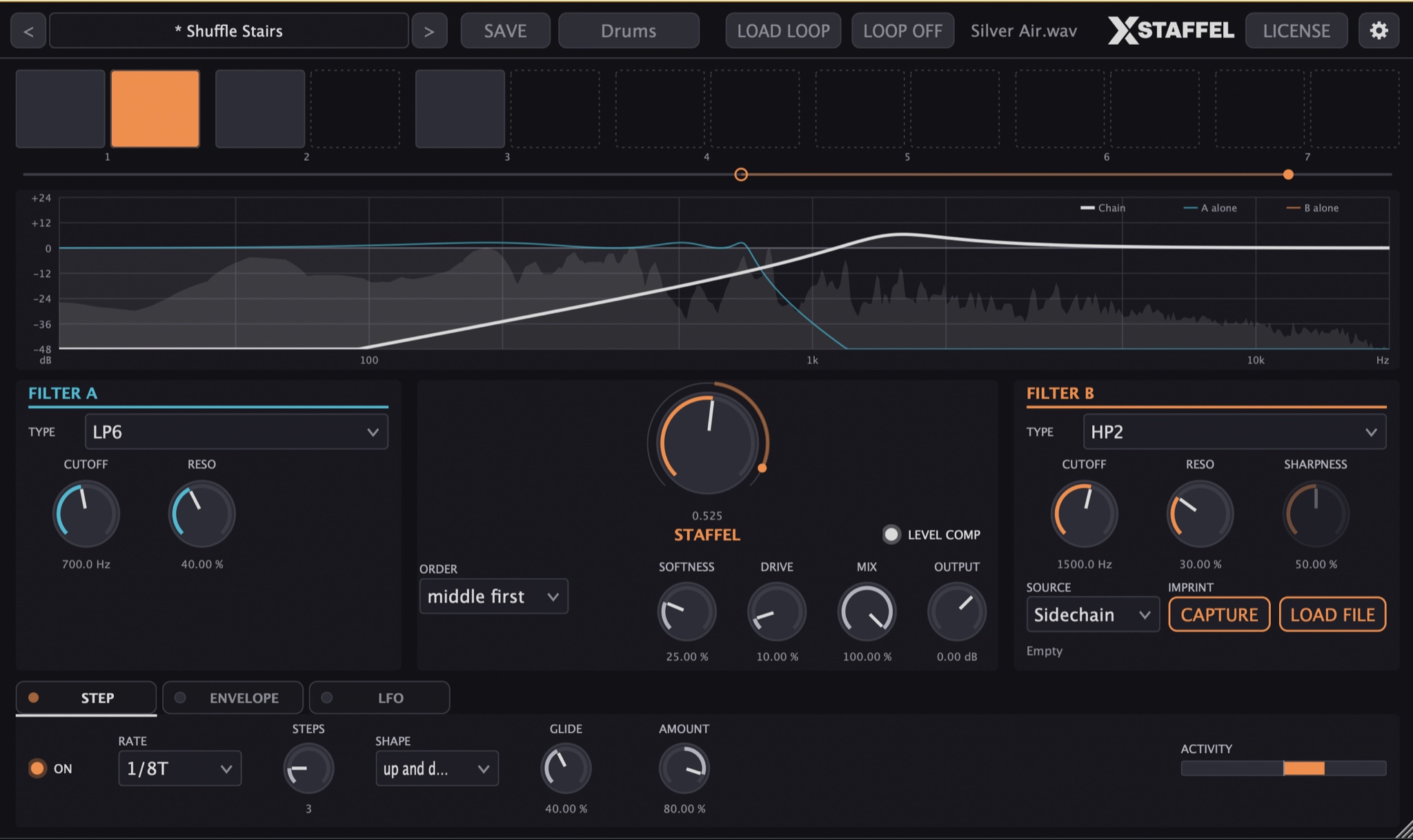Click the Shuffle Stairs preset name field
Image resolution: width=1413 pixels, height=840 pixels.
click(229, 31)
